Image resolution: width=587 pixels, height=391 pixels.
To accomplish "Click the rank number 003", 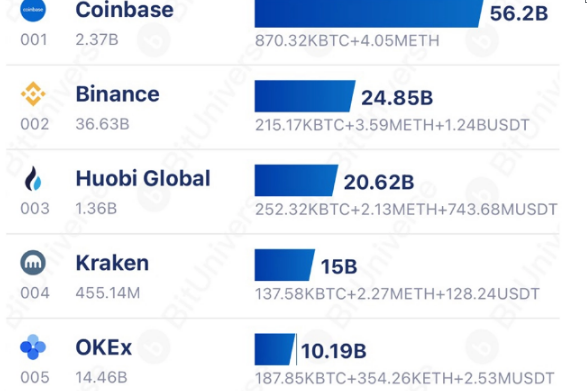I will (35, 209).
